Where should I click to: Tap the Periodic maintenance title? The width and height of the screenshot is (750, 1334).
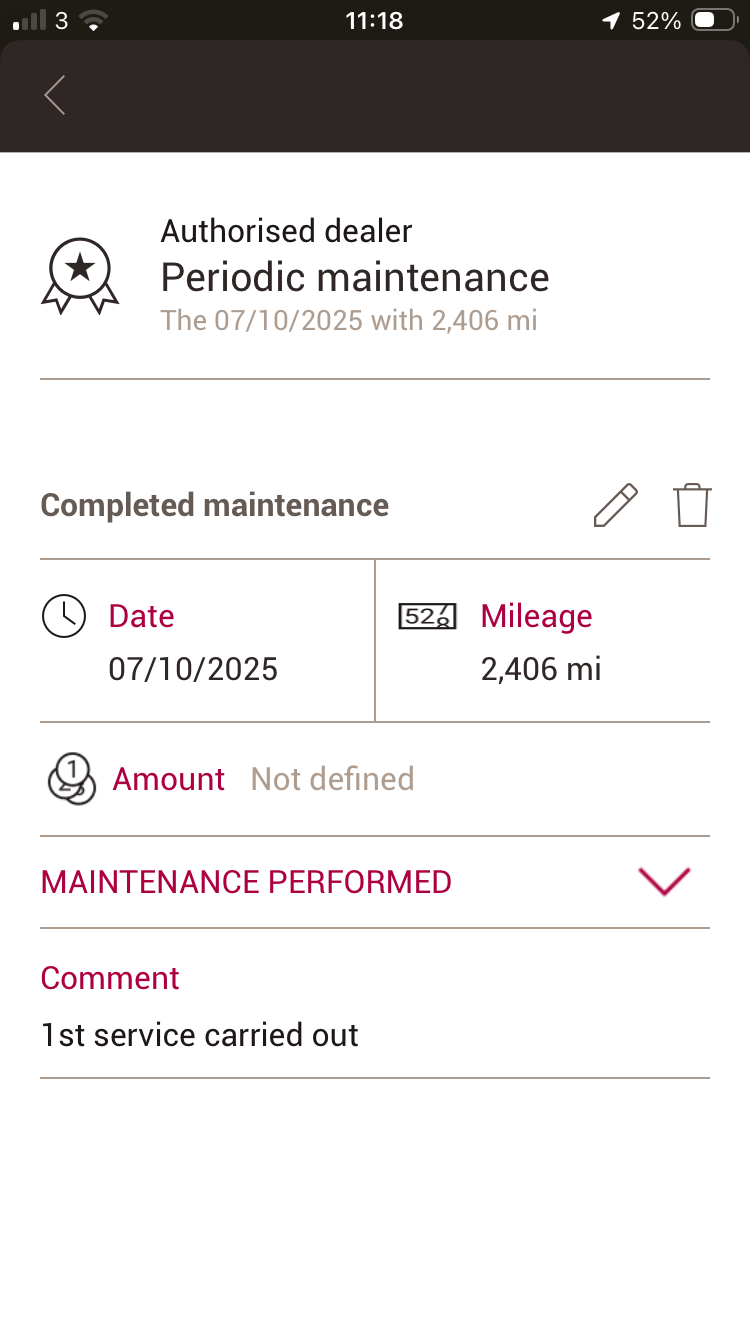(x=355, y=277)
